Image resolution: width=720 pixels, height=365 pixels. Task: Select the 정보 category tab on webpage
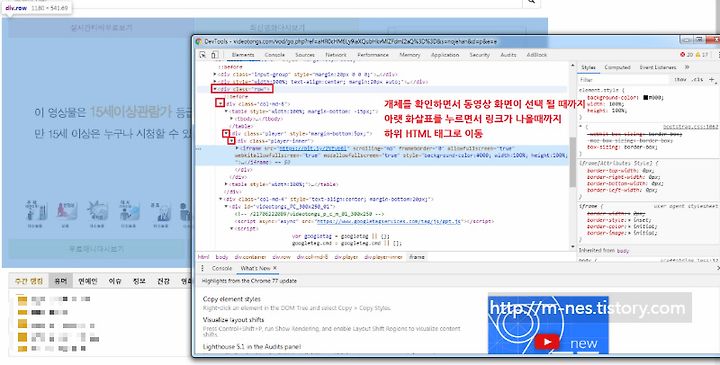[139, 281]
